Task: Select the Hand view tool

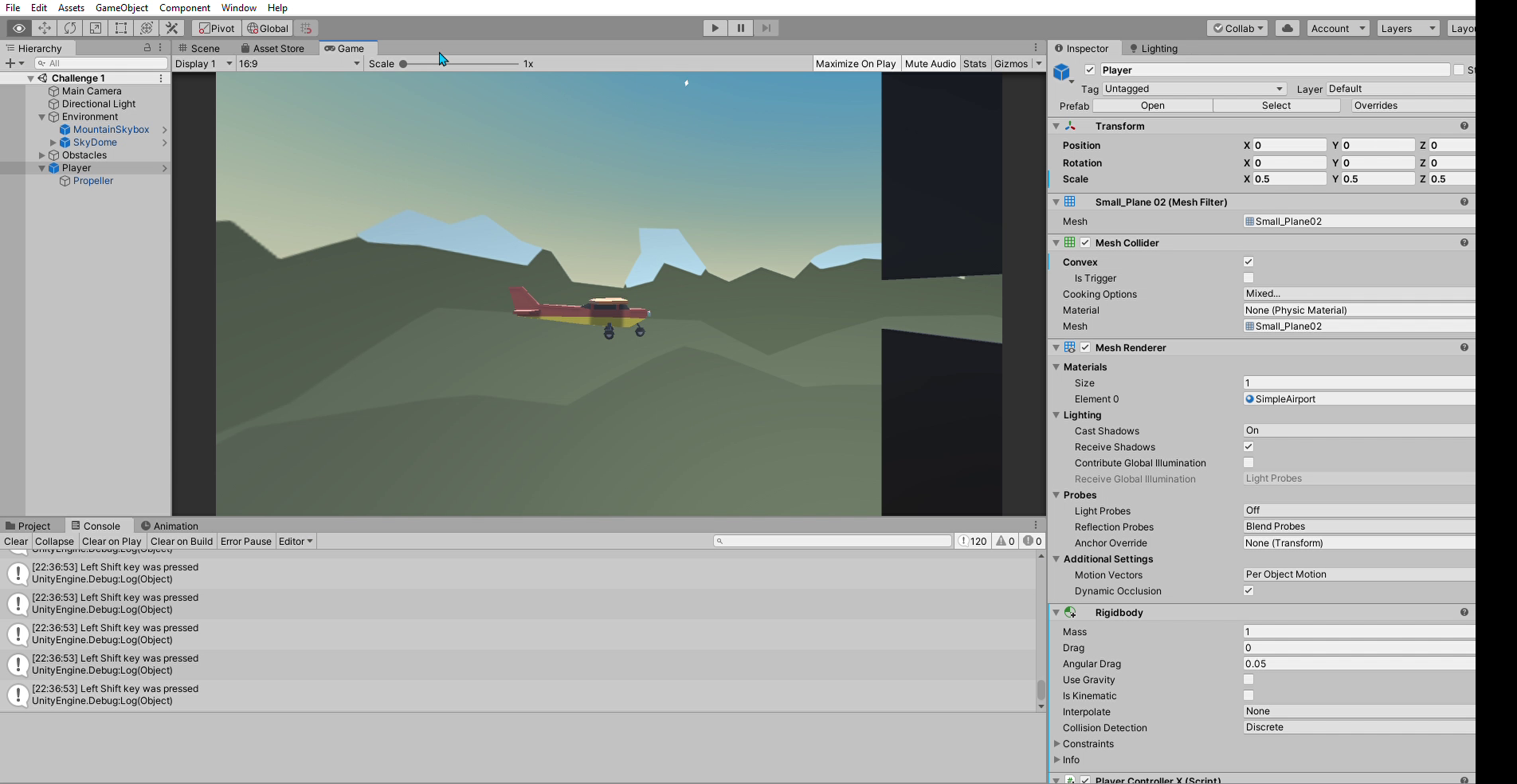Action: coord(18,28)
